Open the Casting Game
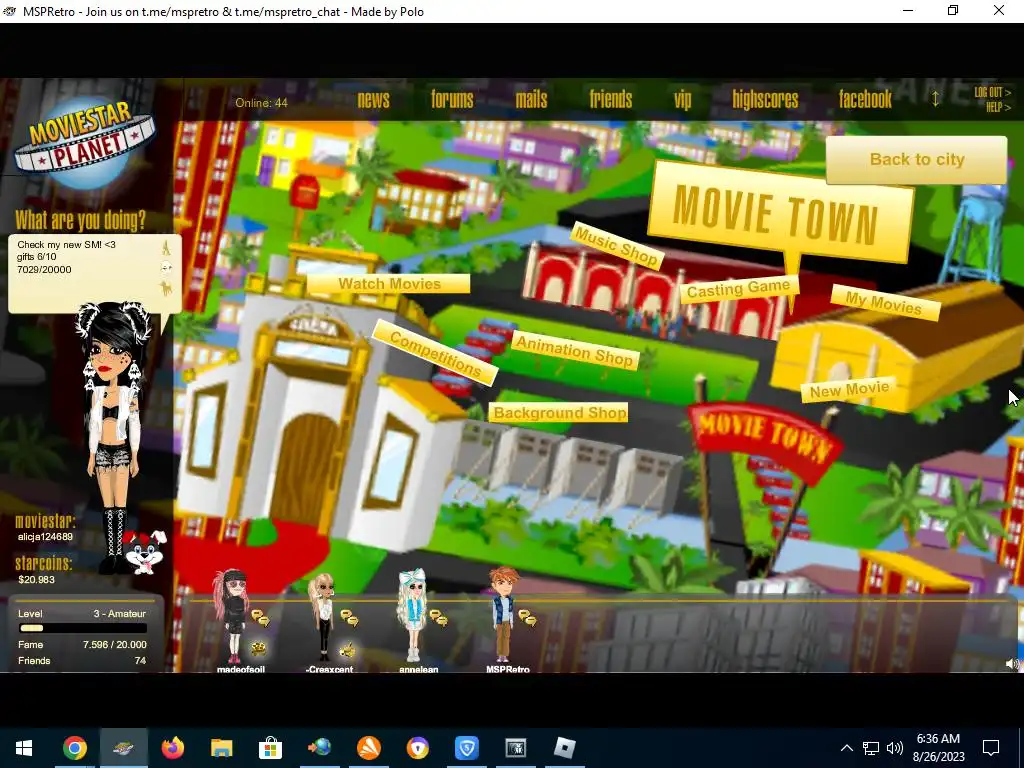Screen dimensions: 1024x768 [738, 288]
